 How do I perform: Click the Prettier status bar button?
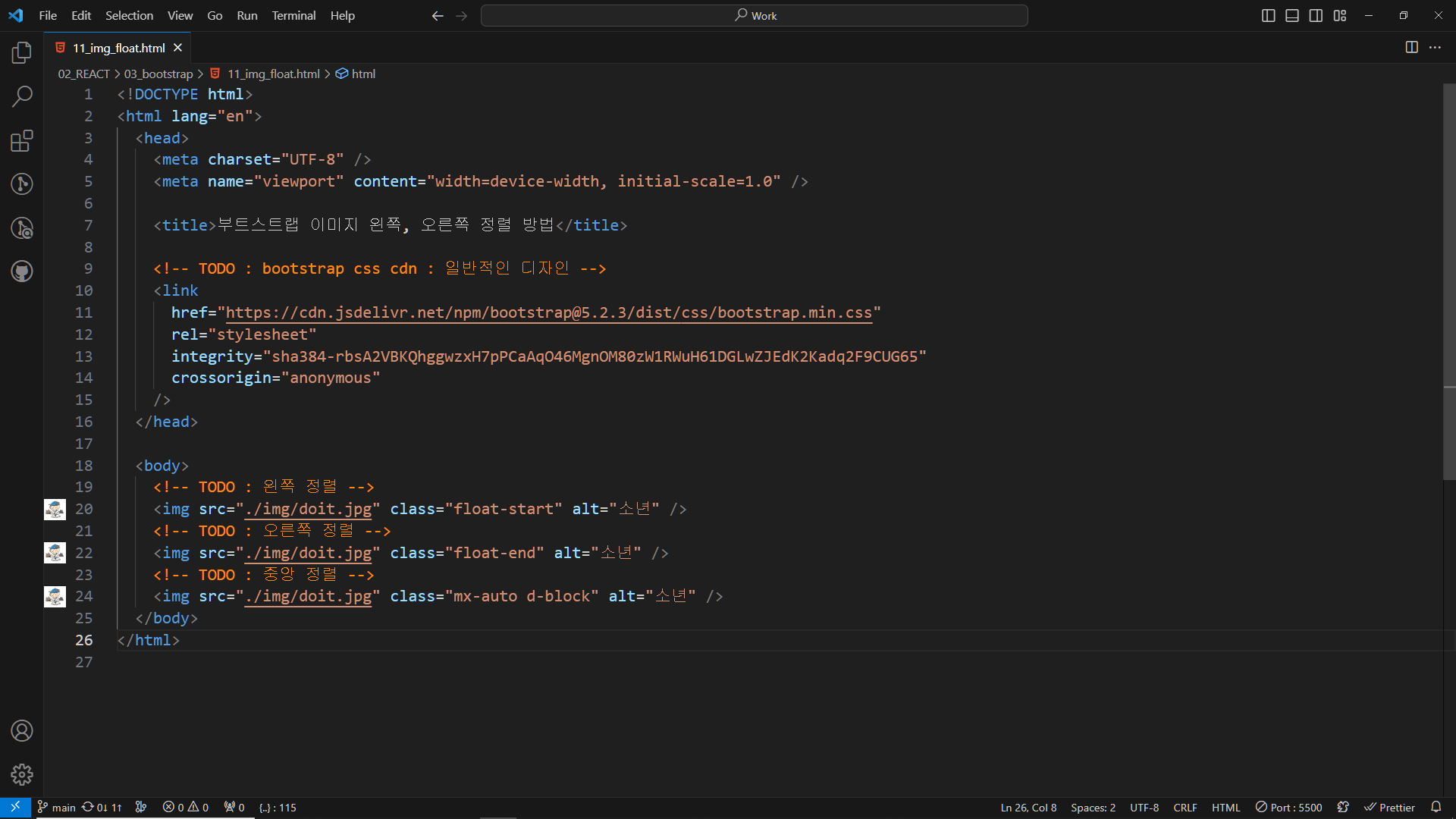(x=1389, y=808)
